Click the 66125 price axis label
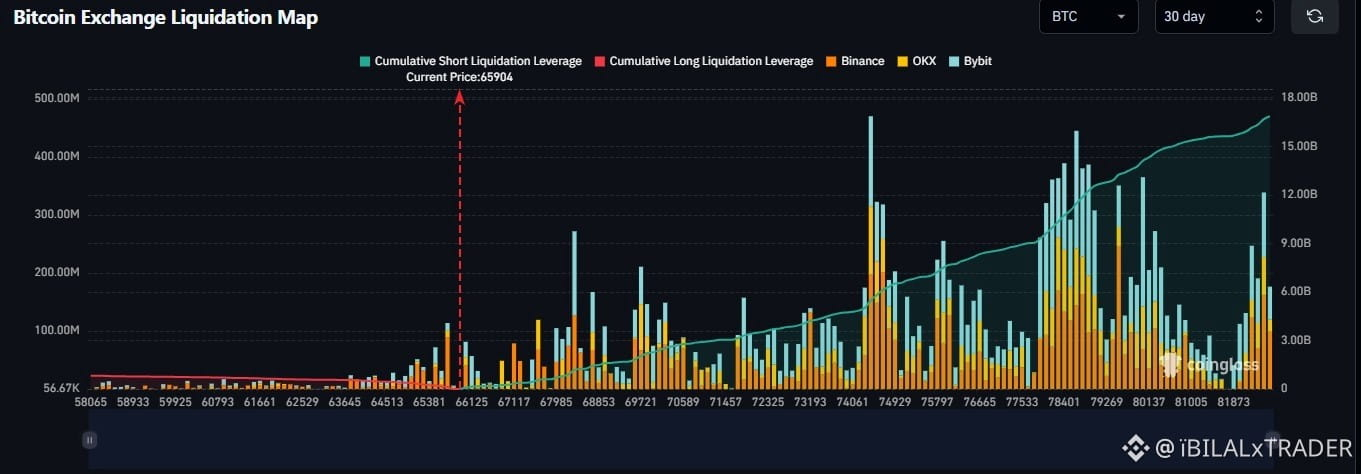The width and height of the screenshot is (1361, 474). coord(471,402)
